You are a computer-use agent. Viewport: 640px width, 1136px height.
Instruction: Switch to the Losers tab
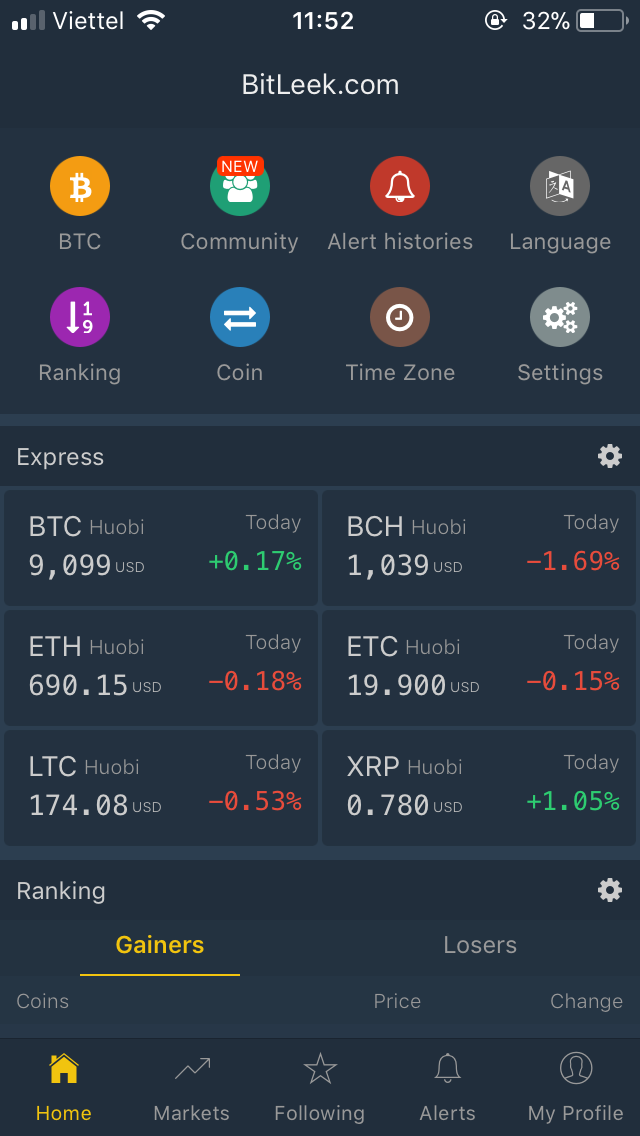coord(480,945)
